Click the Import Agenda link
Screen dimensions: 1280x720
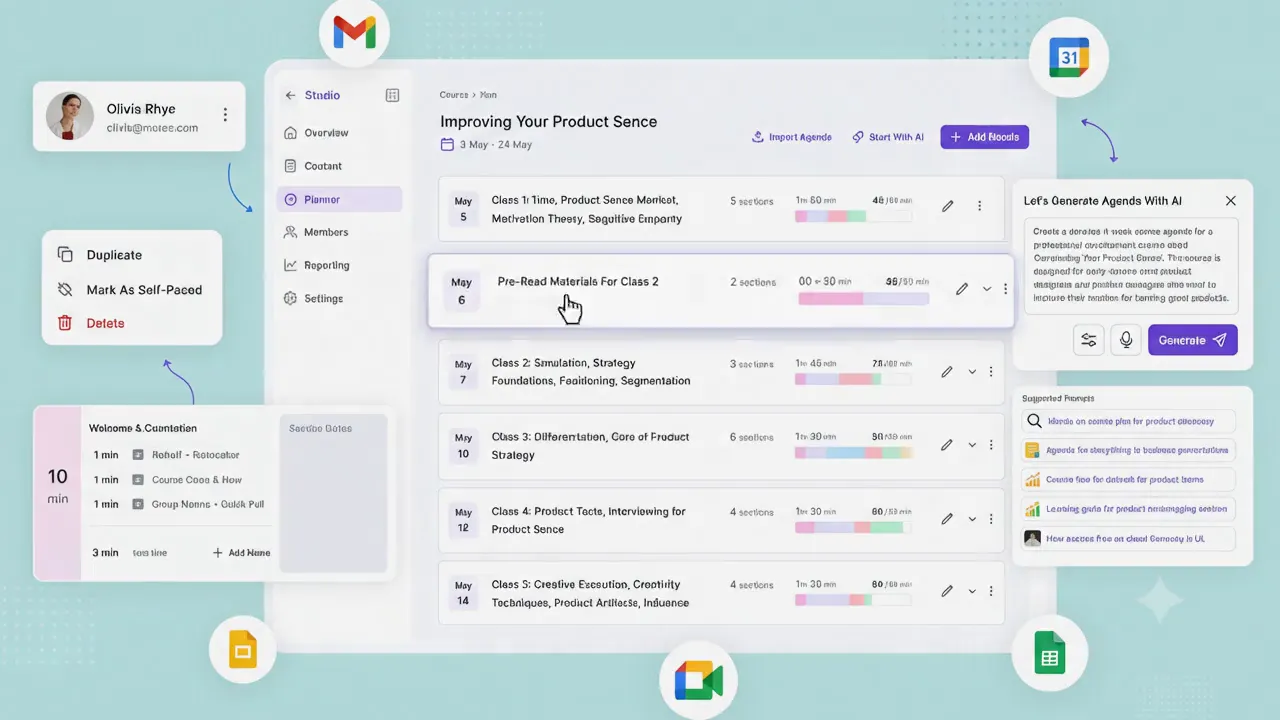(791, 137)
